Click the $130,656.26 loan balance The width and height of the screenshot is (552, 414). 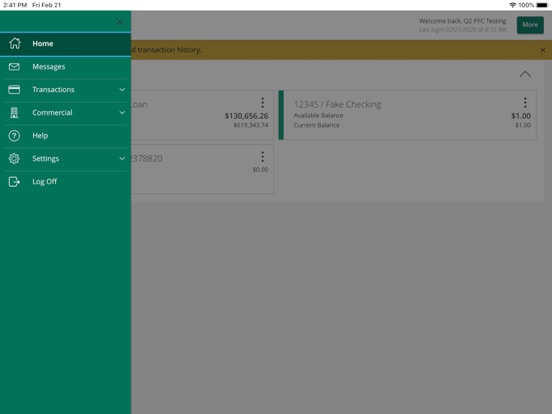pyautogui.click(x=246, y=116)
